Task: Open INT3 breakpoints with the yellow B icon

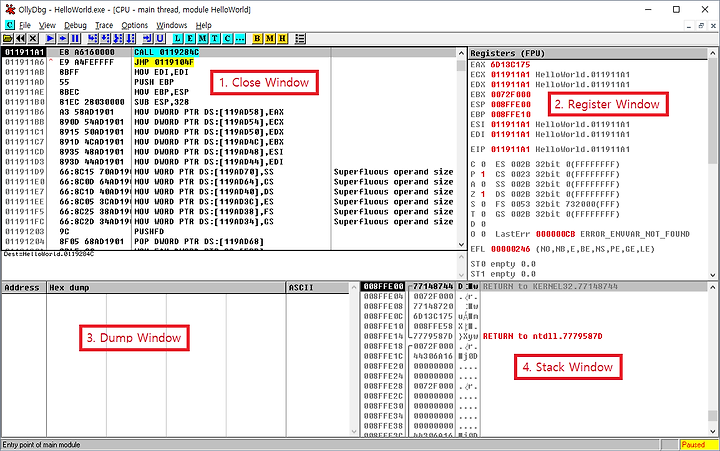Action: click(257, 39)
